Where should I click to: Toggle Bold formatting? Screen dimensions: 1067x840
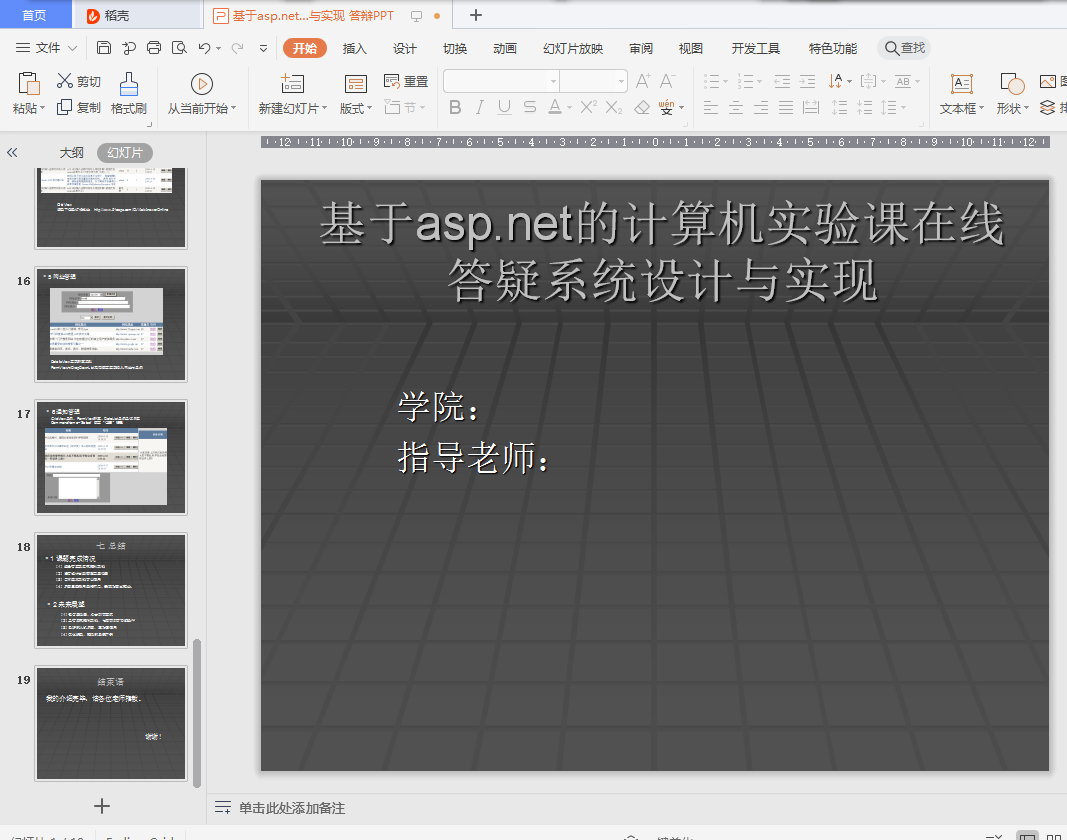455,108
